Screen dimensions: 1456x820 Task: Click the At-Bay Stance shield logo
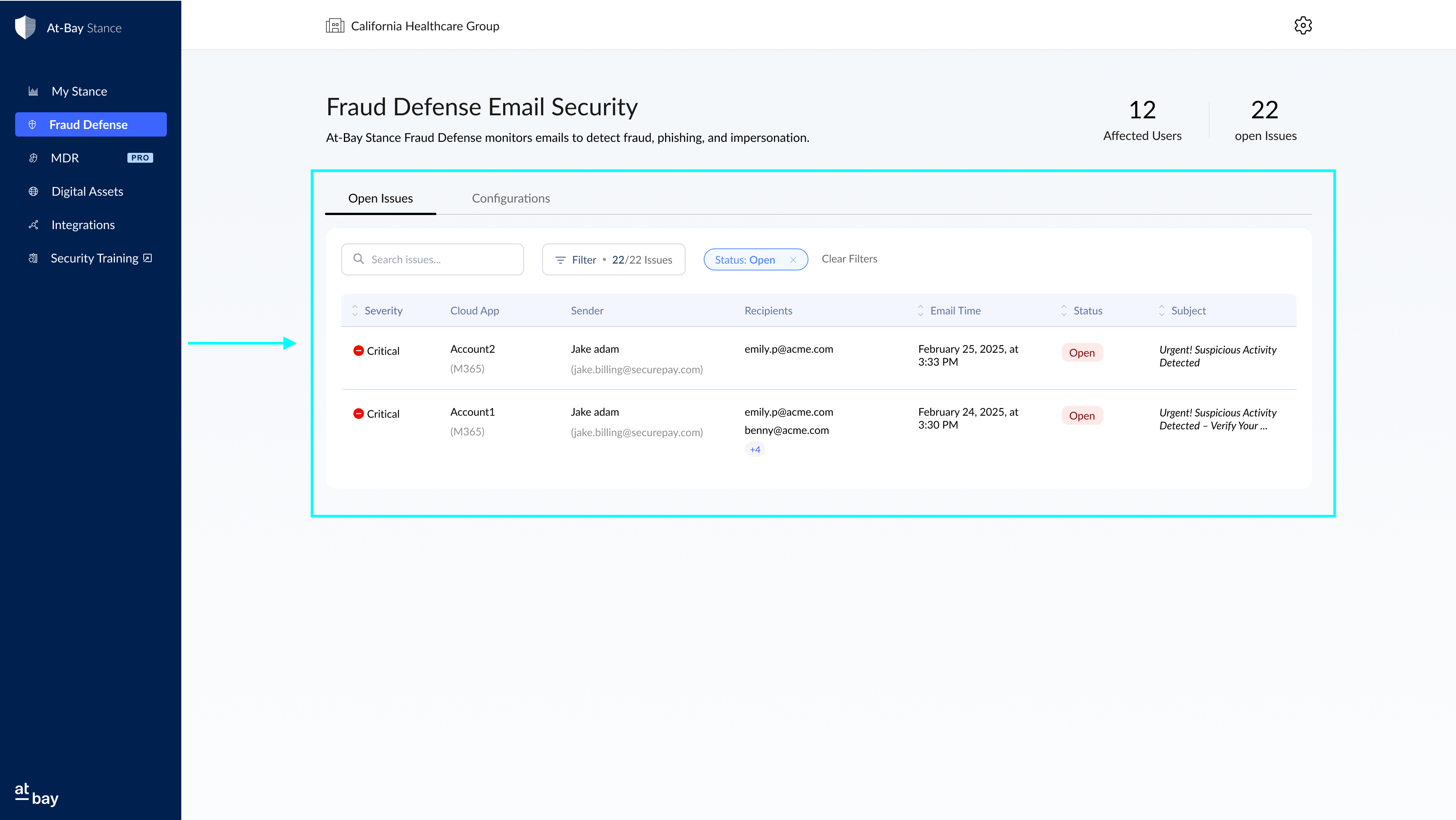25,27
